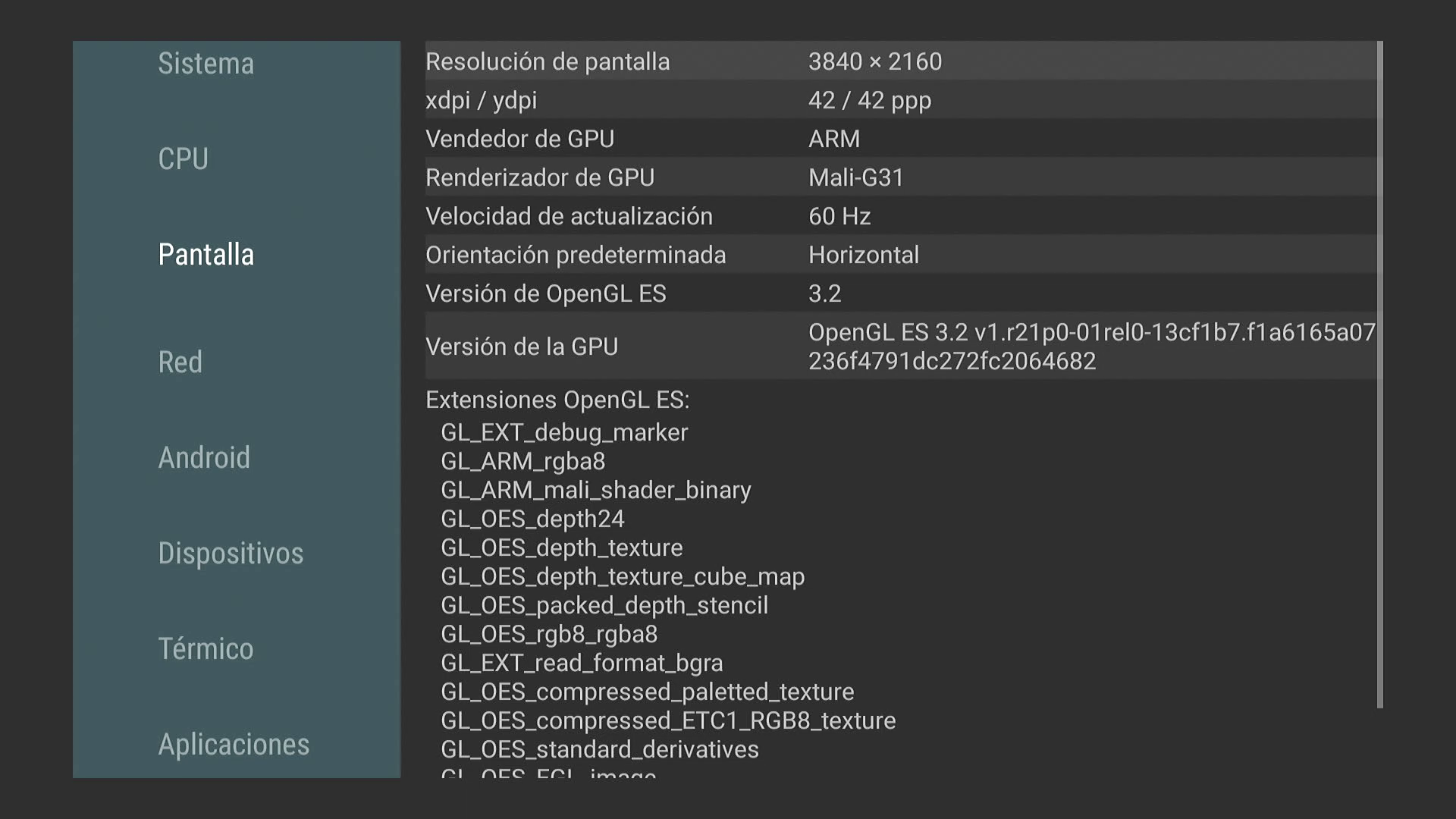Select the Velocidad de actualización row
This screenshot has width=1456, height=819.
[x=901, y=216]
